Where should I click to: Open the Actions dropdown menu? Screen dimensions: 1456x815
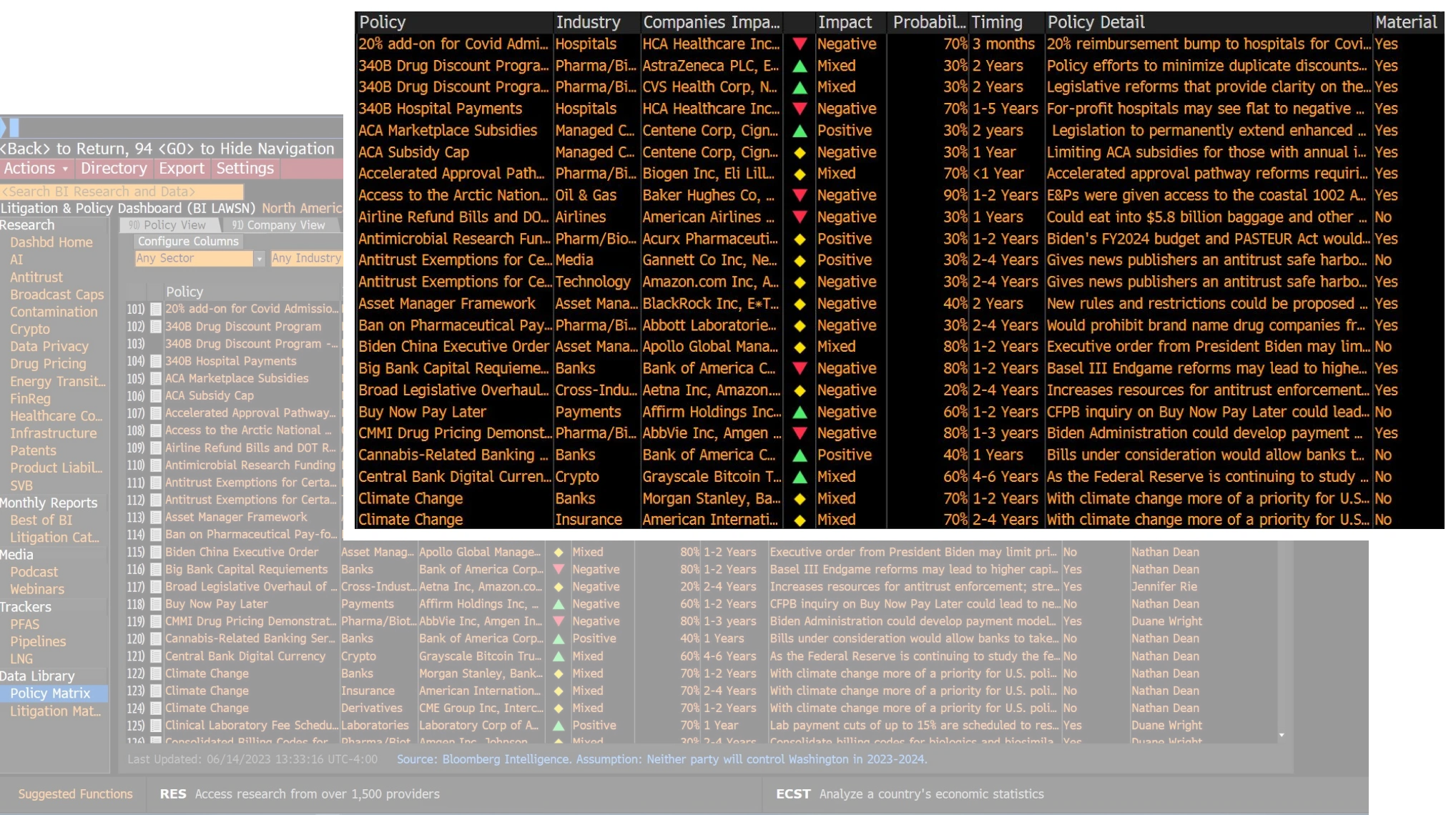pos(36,169)
